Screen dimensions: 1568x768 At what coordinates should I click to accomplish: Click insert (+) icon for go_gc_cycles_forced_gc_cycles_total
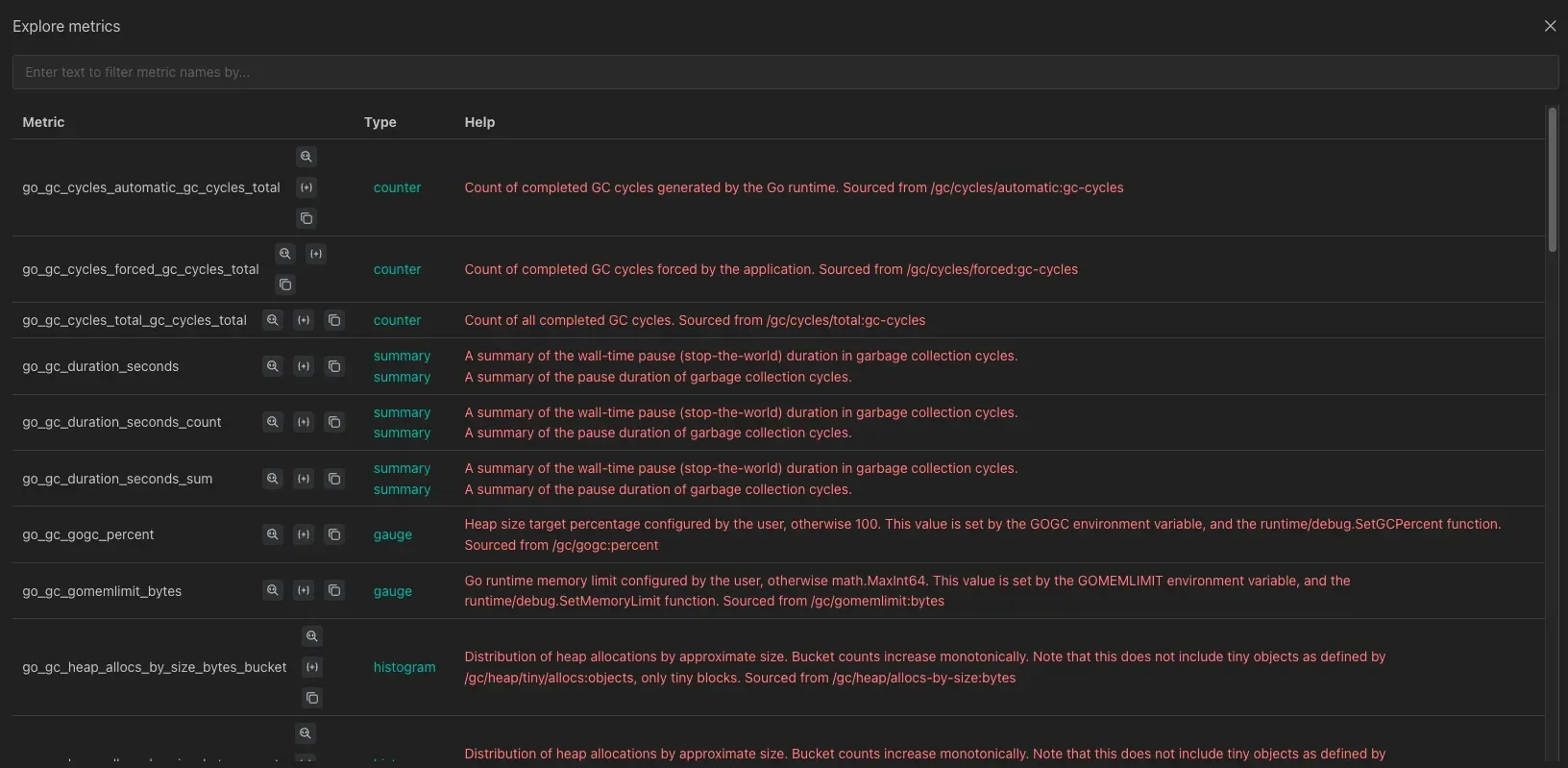click(316, 254)
